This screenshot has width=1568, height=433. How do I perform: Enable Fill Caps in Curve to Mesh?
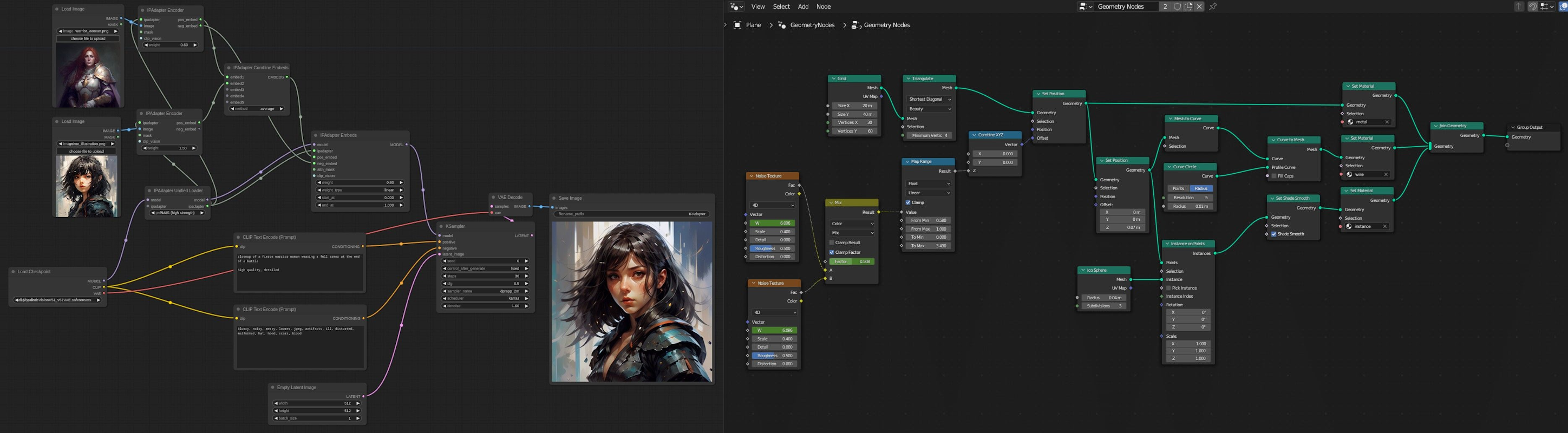click(1274, 176)
